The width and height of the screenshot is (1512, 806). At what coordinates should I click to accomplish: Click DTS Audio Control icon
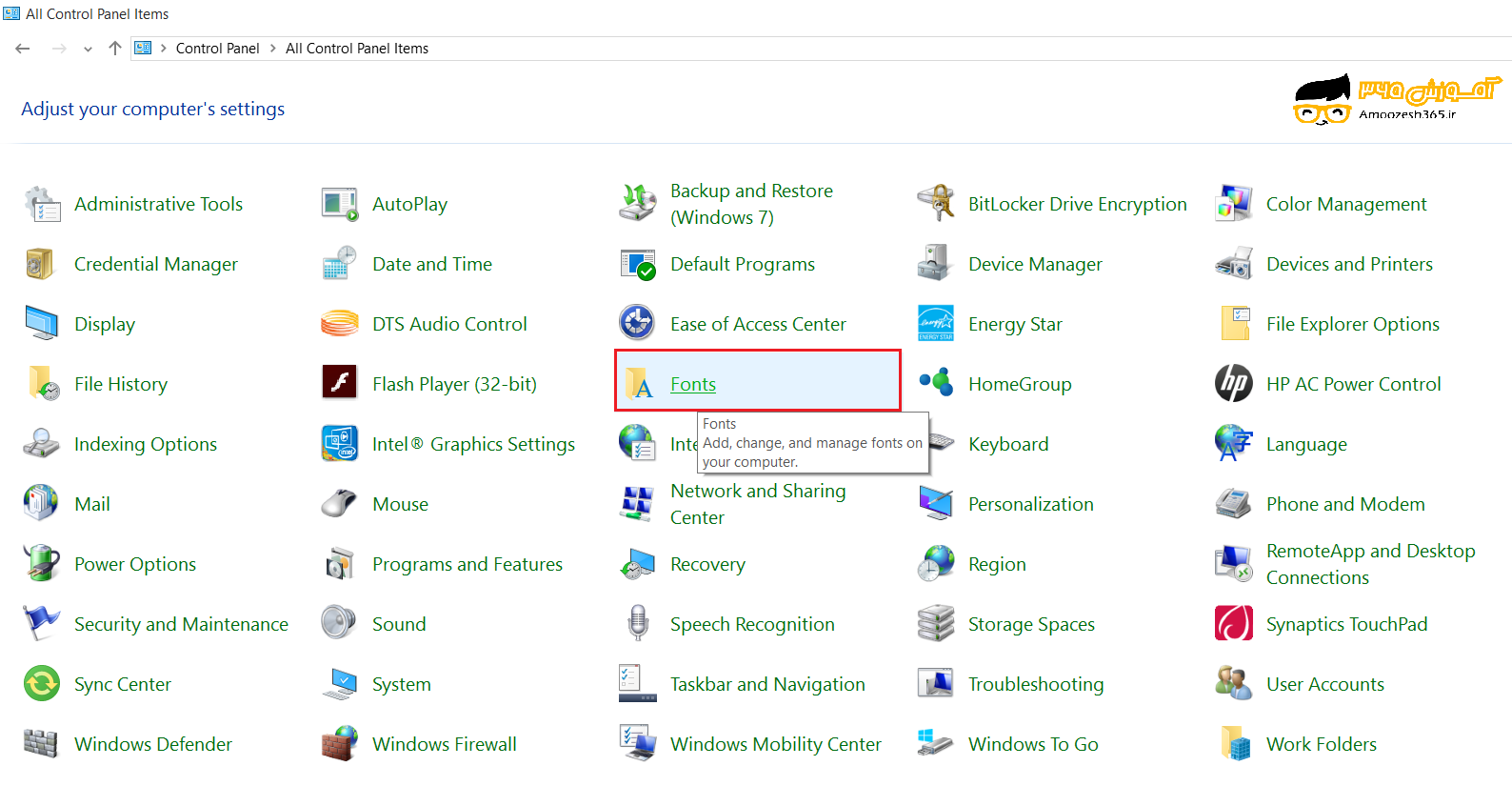coord(340,324)
